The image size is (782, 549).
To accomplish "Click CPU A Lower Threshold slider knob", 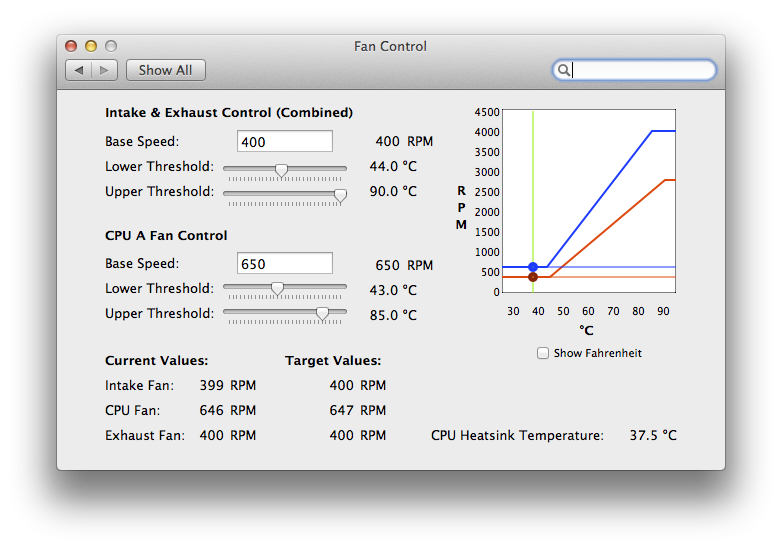I will (277, 288).
